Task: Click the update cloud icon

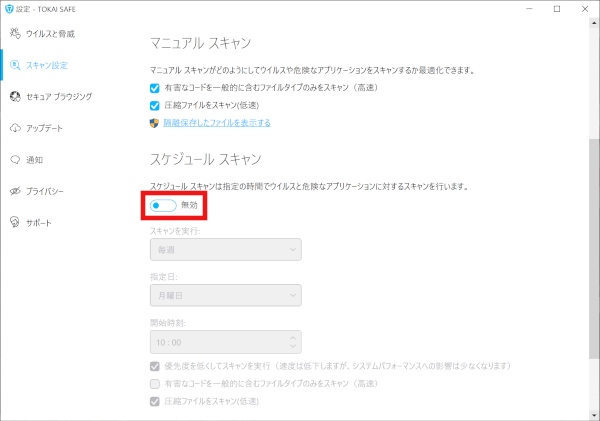Action: click(14, 128)
